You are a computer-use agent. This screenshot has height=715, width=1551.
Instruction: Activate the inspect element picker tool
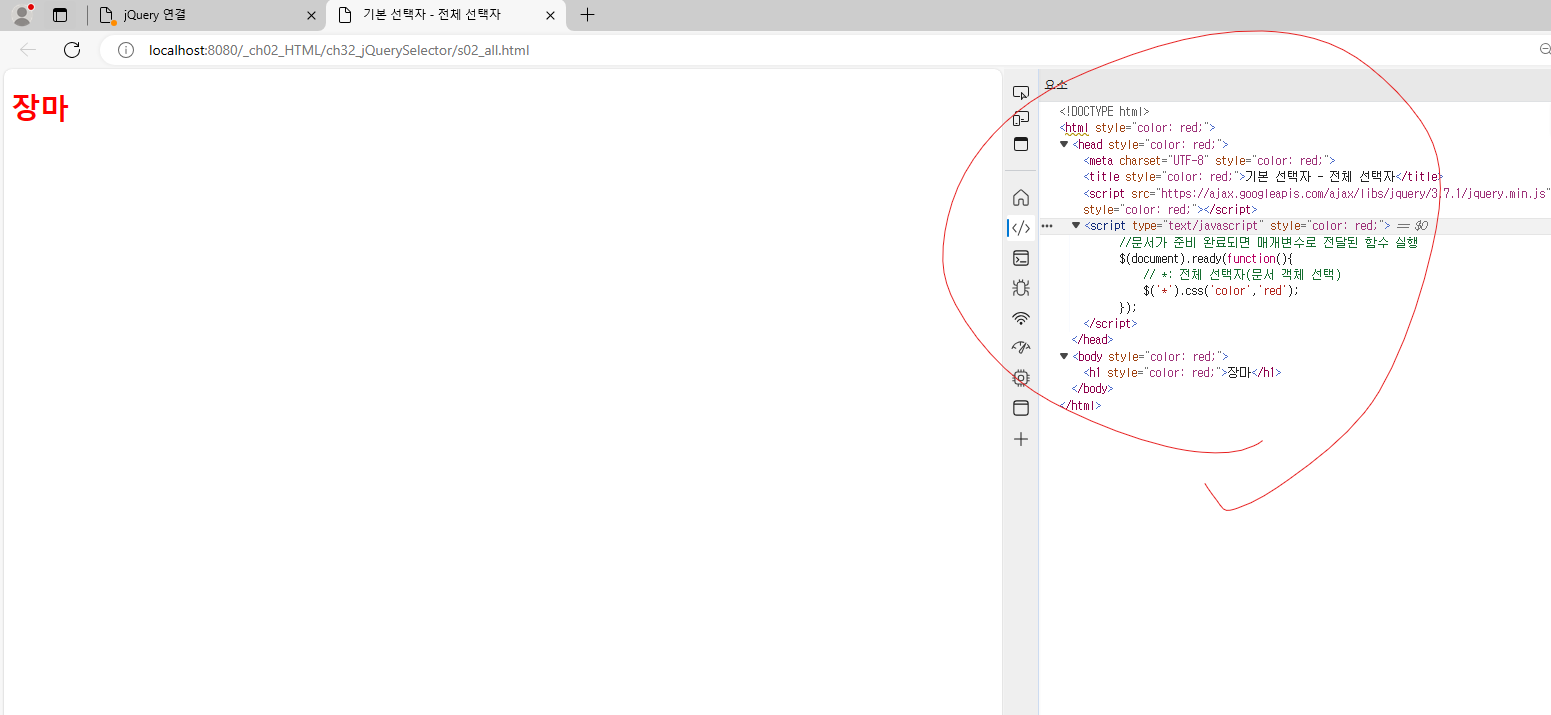pos(1020,92)
